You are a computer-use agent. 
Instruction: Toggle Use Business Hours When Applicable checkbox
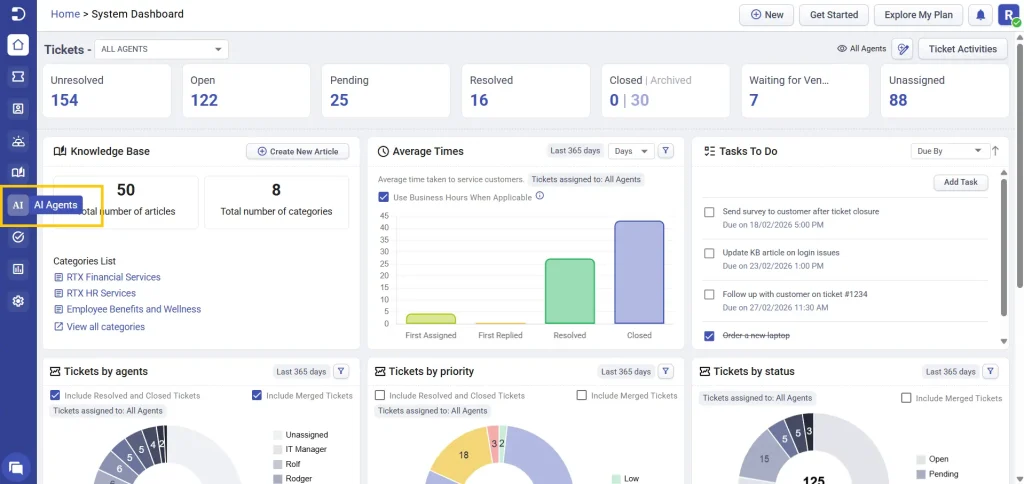click(x=383, y=197)
